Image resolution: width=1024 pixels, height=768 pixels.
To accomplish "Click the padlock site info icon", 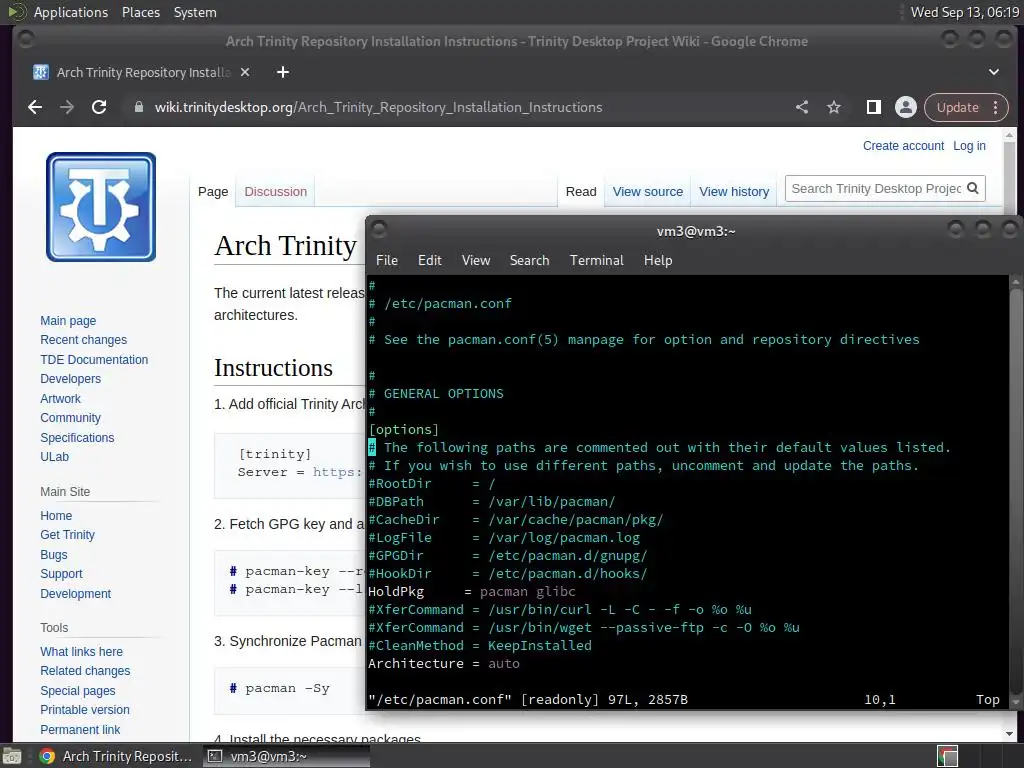I will pyautogui.click(x=138, y=107).
